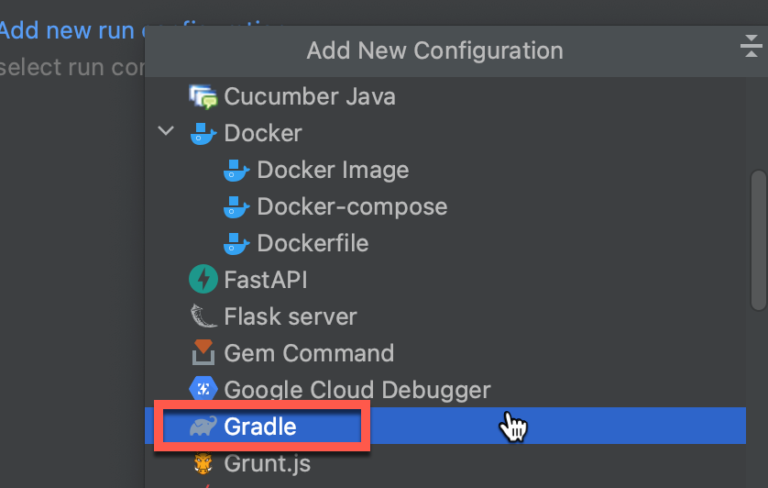
Task: Click the Docker Image whale icon
Action: click(x=236, y=170)
